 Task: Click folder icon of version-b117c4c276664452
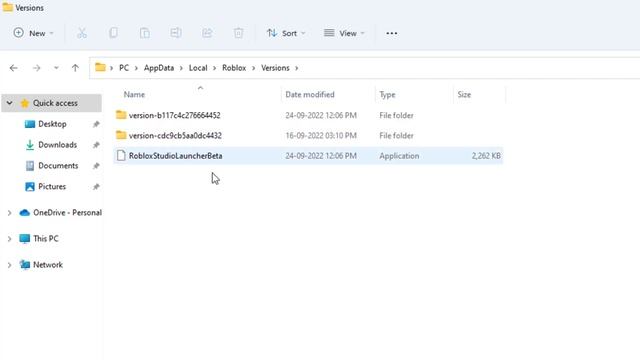pos(121,115)
